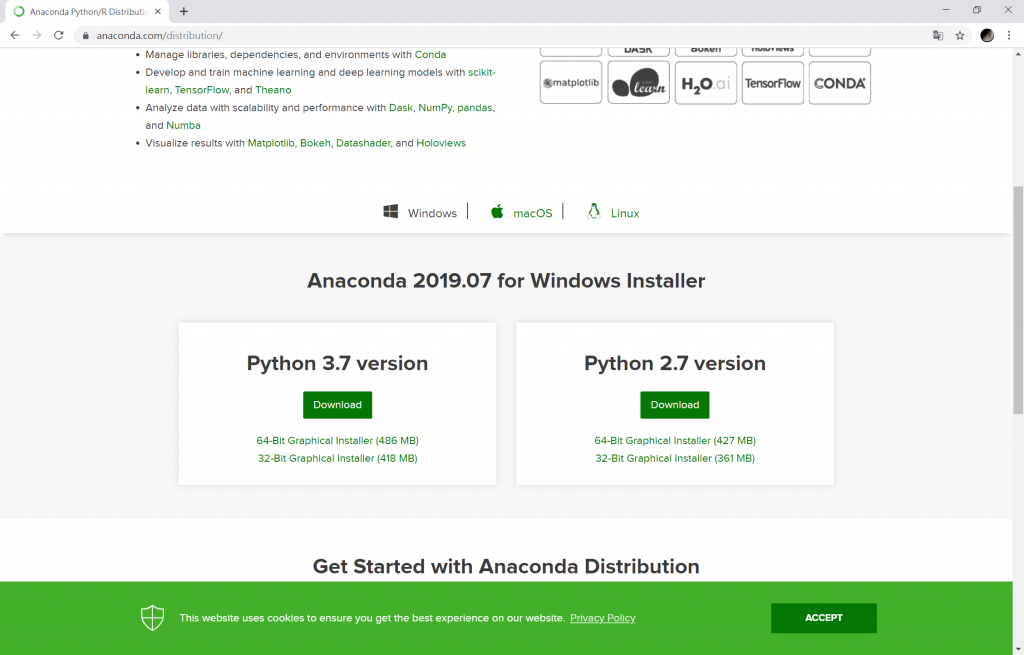Click the scikit-learn logo tile
The height and width of the screenshot is (655, 1024).
coord(639,83)
